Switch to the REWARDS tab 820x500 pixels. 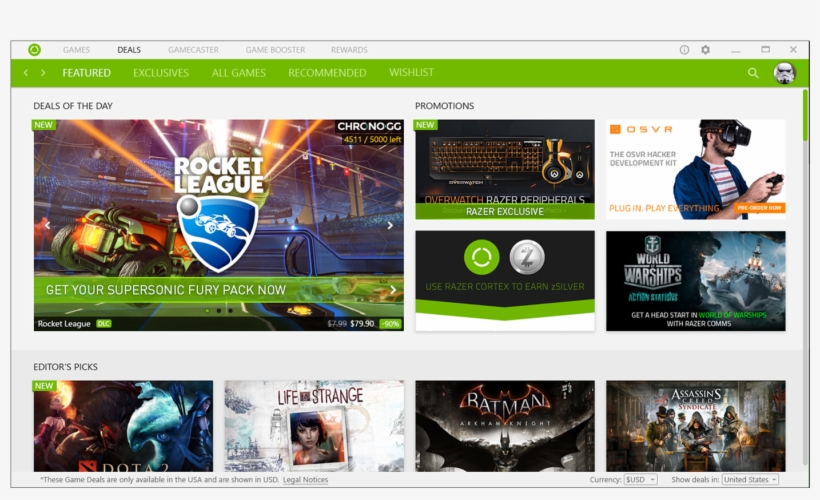349,50
